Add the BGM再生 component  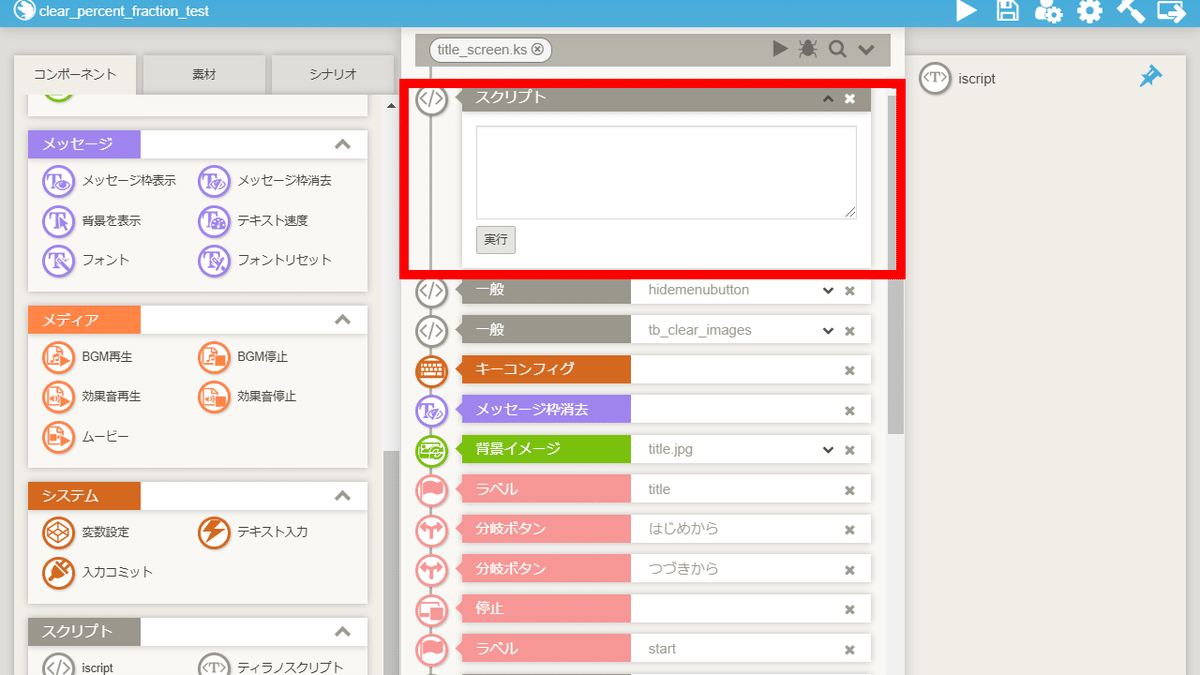click(88, 356)
